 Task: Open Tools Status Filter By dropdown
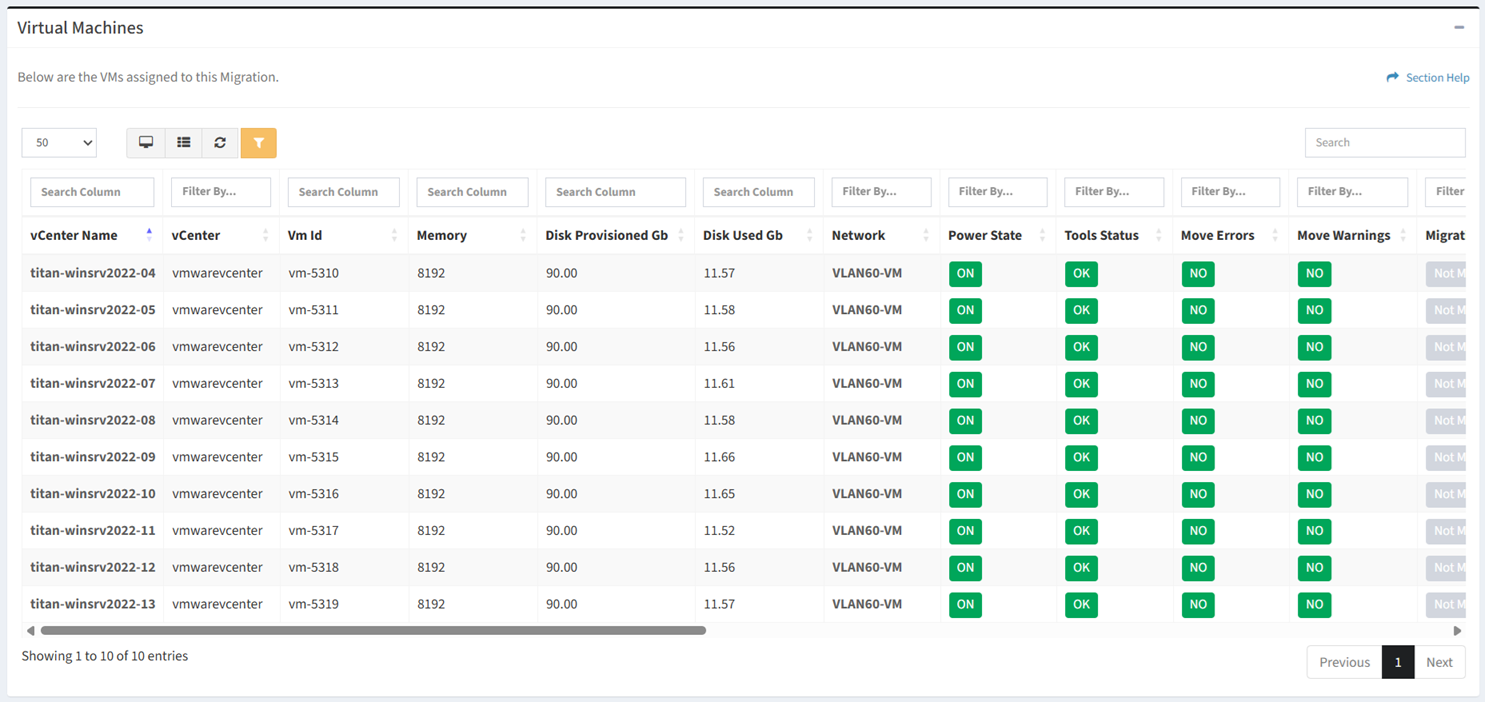1113,192
